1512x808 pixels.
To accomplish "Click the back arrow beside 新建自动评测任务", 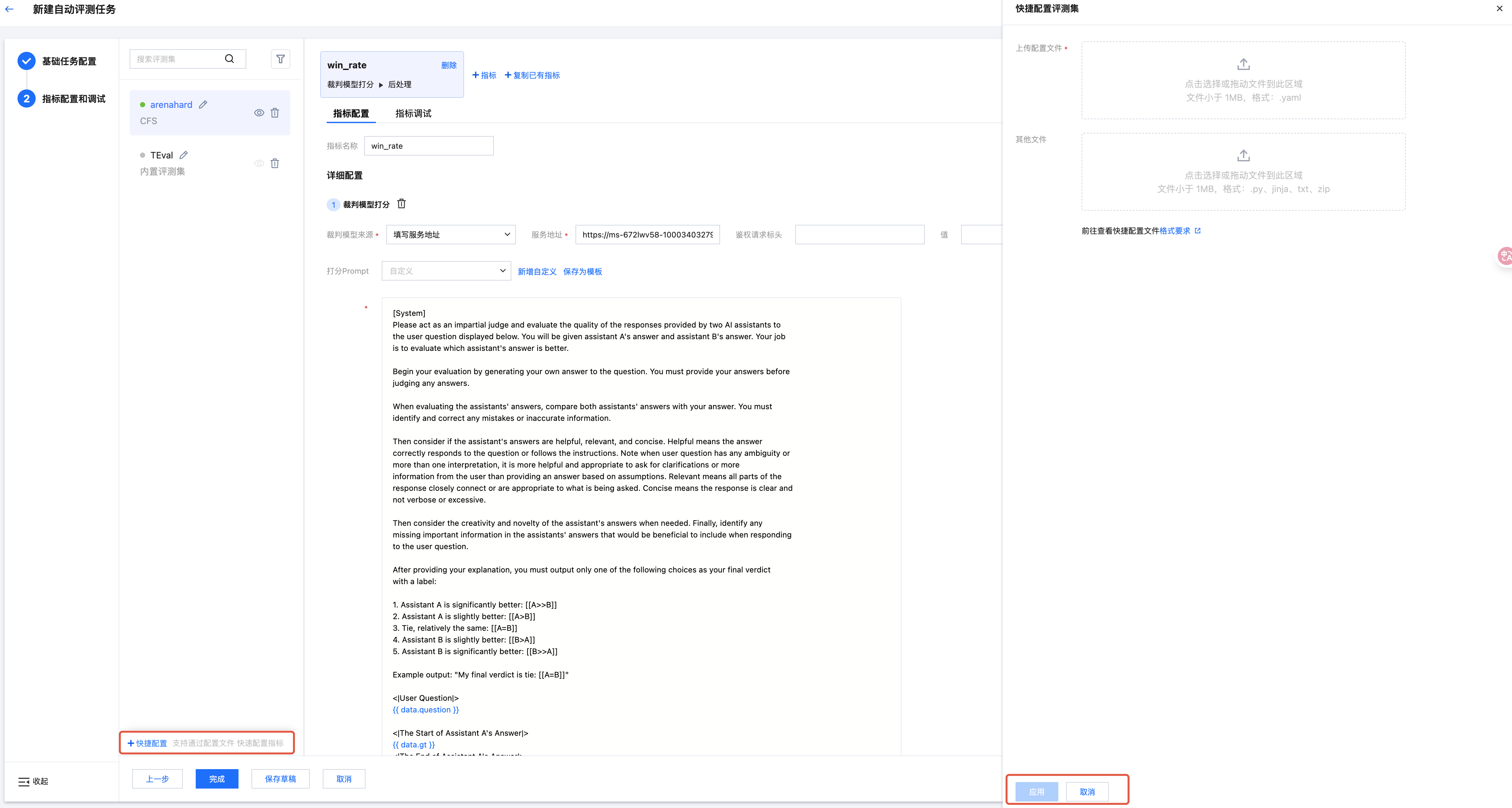I will [9, 9].
